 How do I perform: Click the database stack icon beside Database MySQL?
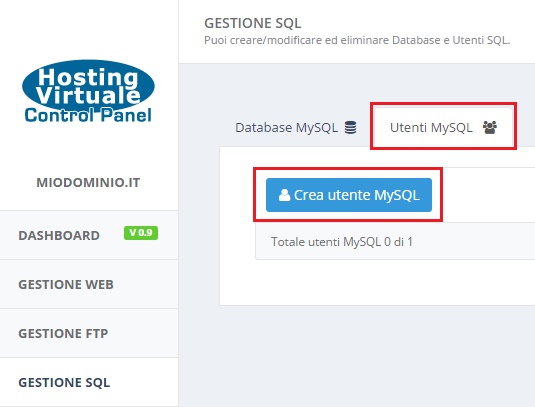350,128
